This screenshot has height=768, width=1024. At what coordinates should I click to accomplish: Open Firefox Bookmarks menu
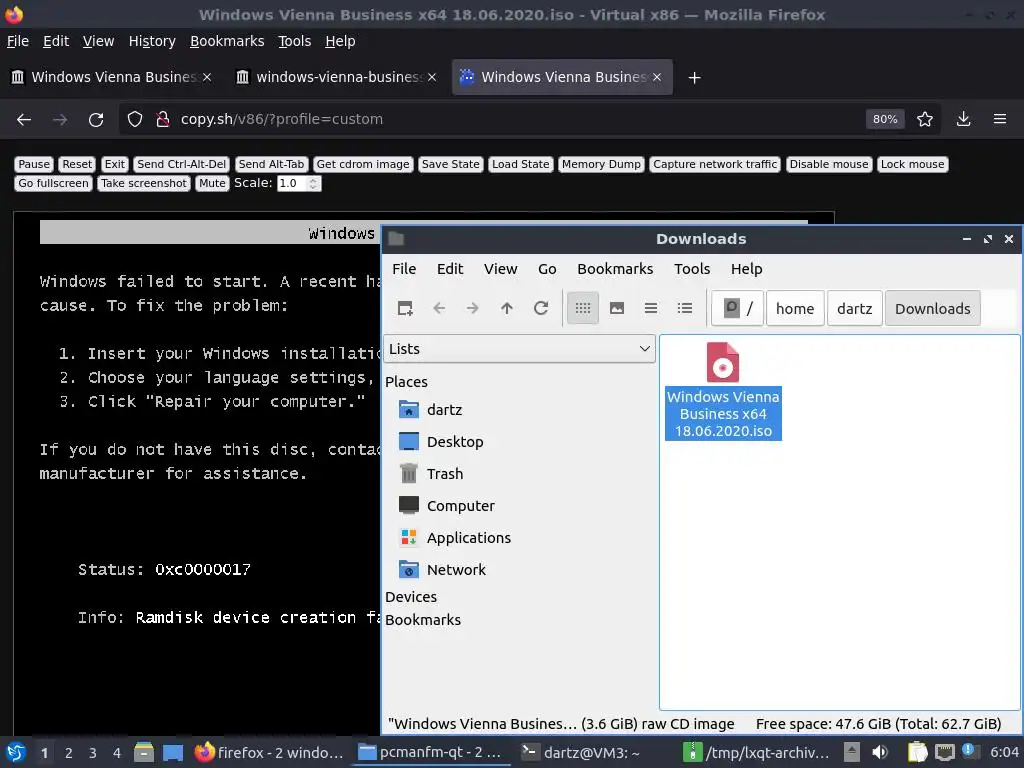pyautogui.click(x=227, y=41)
